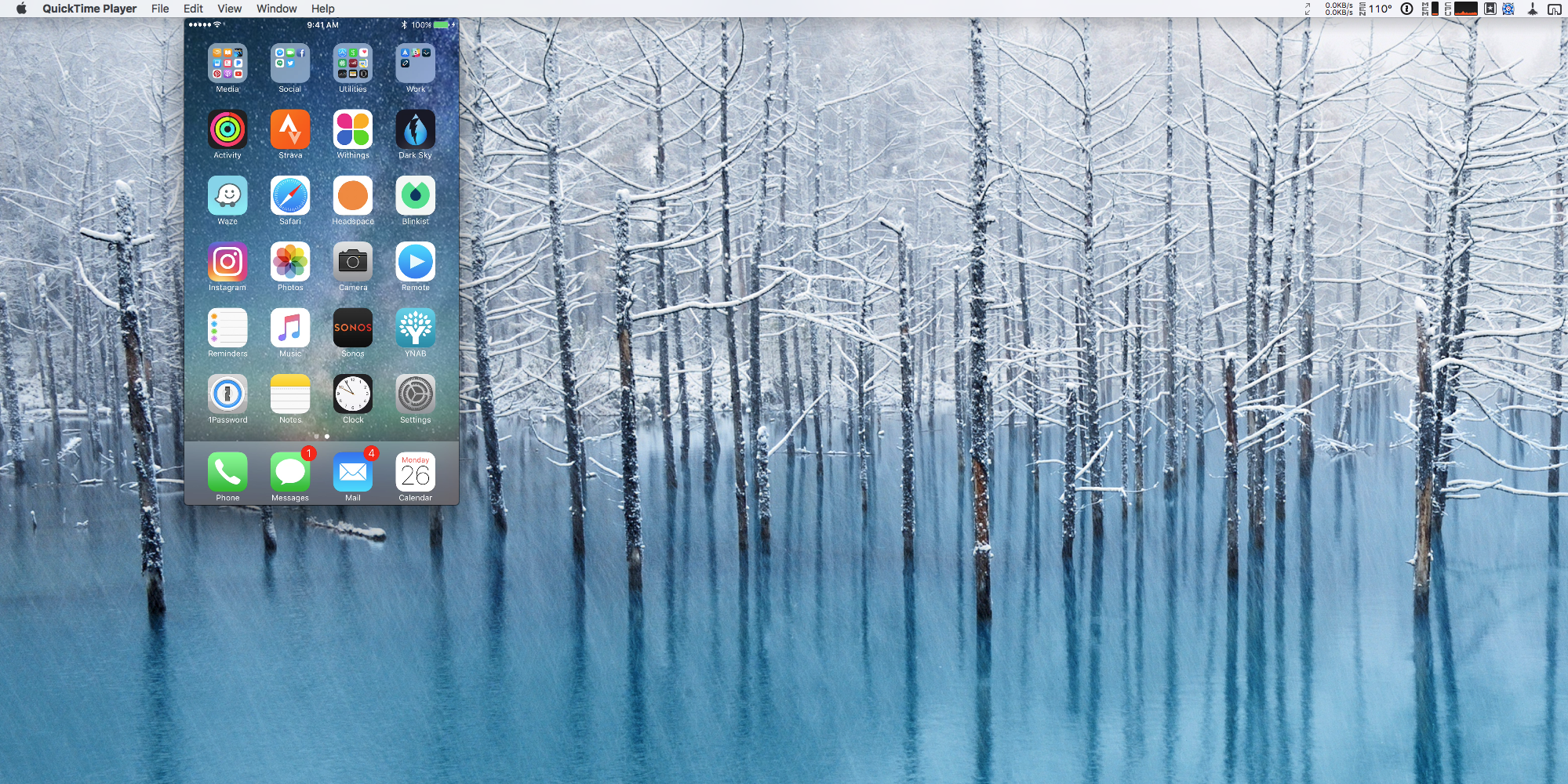Open Instagram on the iPhone screen

pyautogui.click(x=227, y=262)
